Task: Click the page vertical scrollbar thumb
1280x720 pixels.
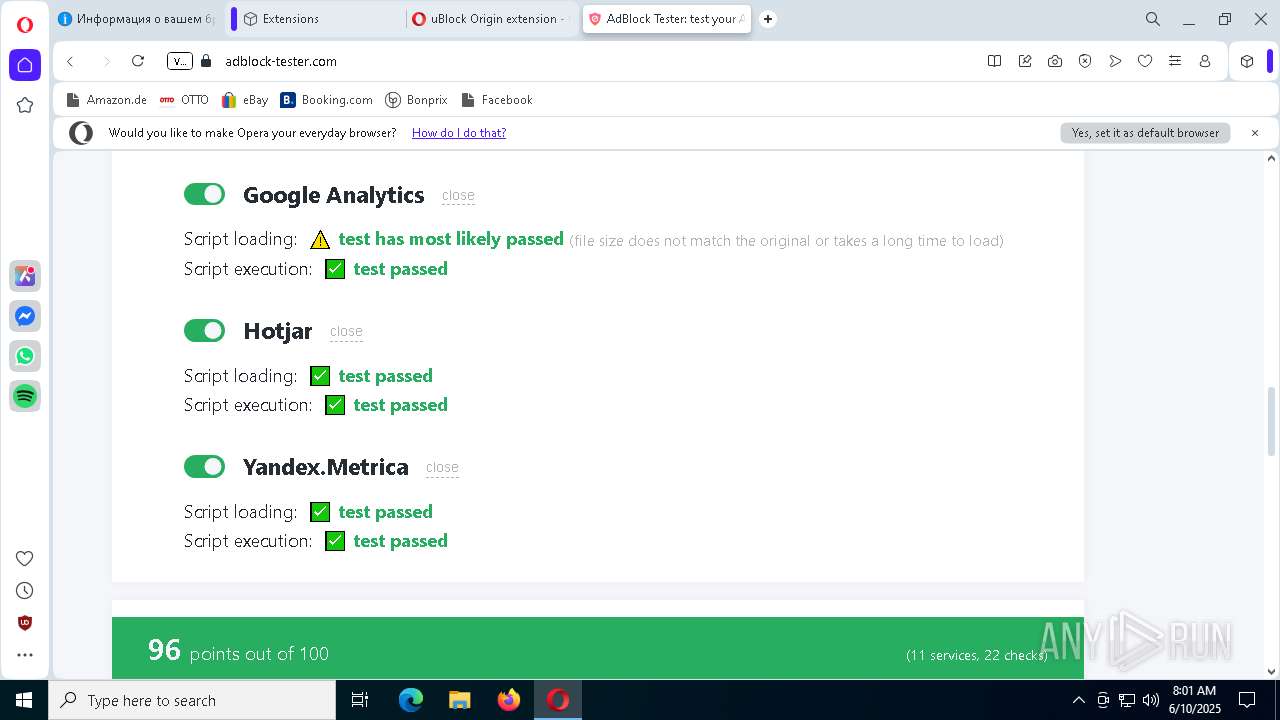Action: [1272, 420]
